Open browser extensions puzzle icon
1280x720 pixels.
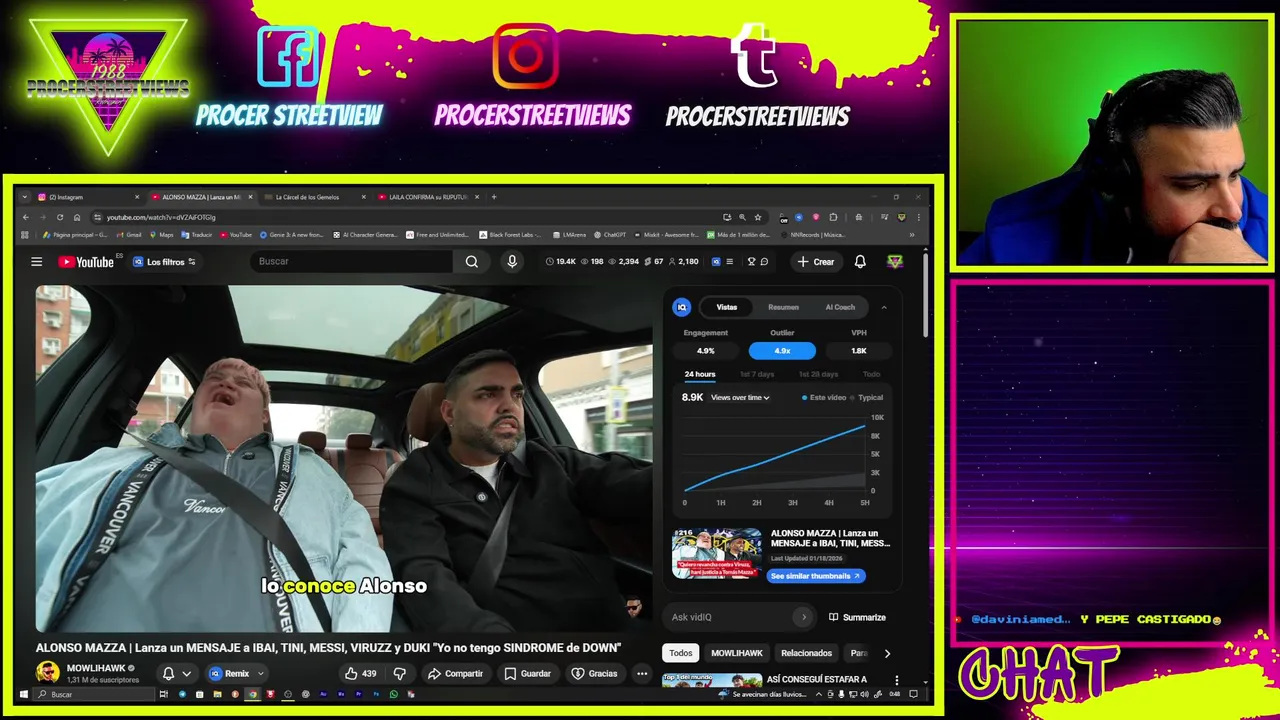(833, 217)
